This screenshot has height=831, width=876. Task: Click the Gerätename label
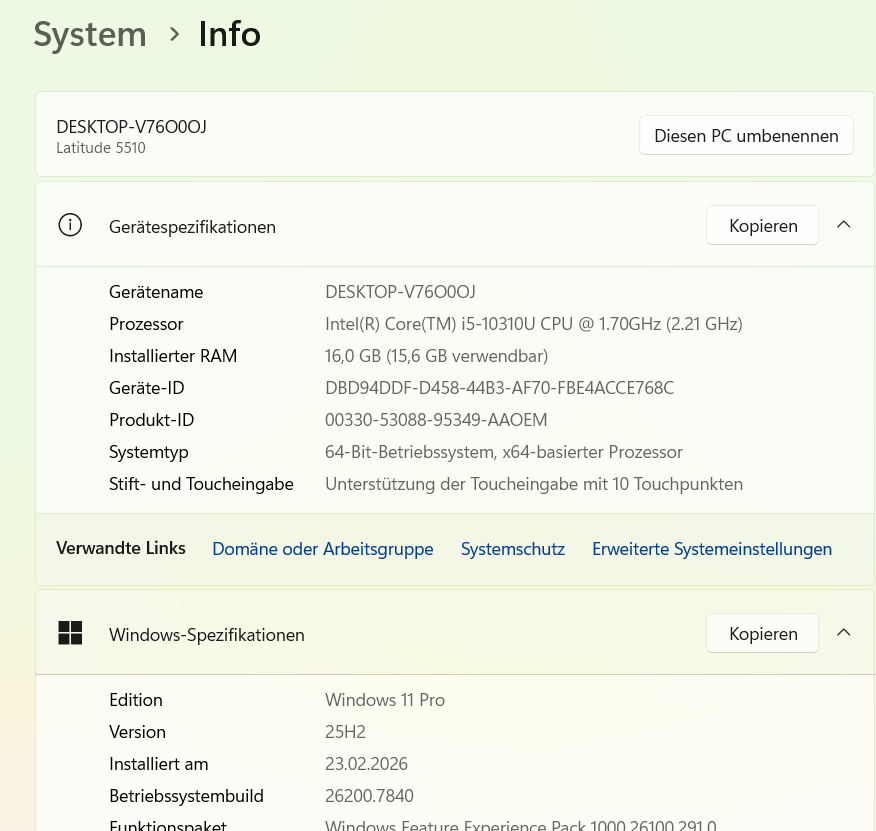click(156, 292)
